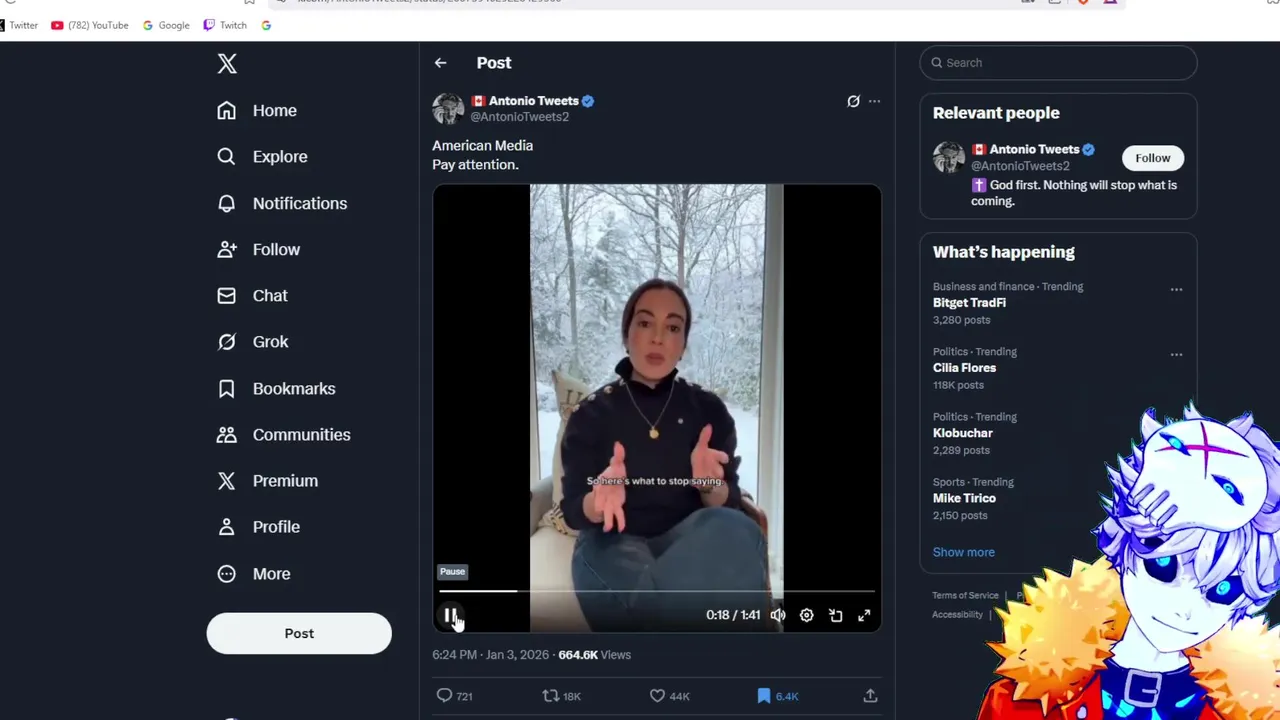Viewport: 1280px width, 720px height.
Task: Follow Antonio Tweets in Relevant people
Action: 1152,158
